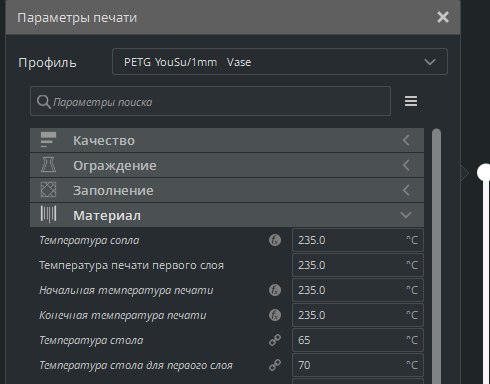Image resolution: width=490 pixels, height=384 pixels.
Task: Click the Качество category layers icon
Action: [x=48, y=140]
